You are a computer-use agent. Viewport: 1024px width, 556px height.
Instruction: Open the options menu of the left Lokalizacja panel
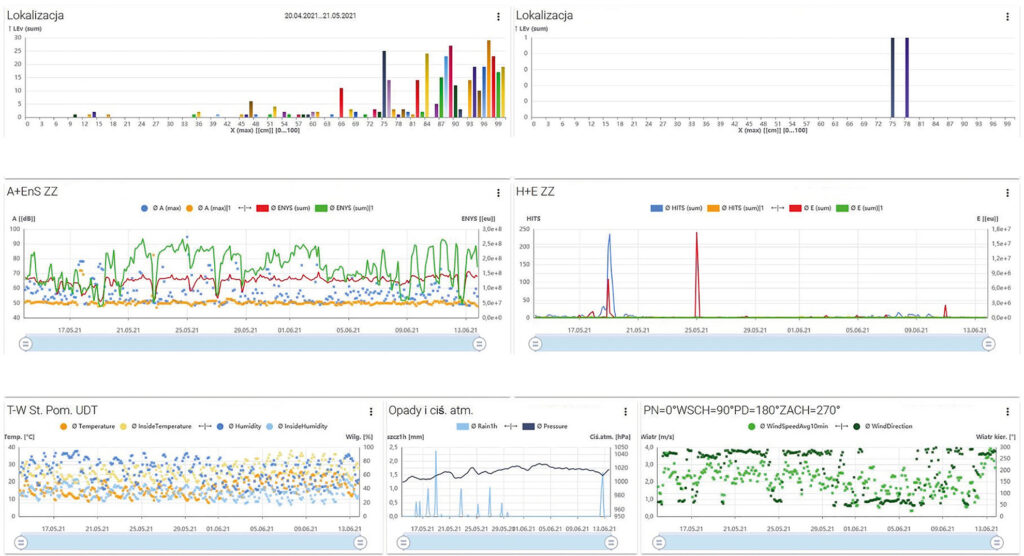pos(498,16)
